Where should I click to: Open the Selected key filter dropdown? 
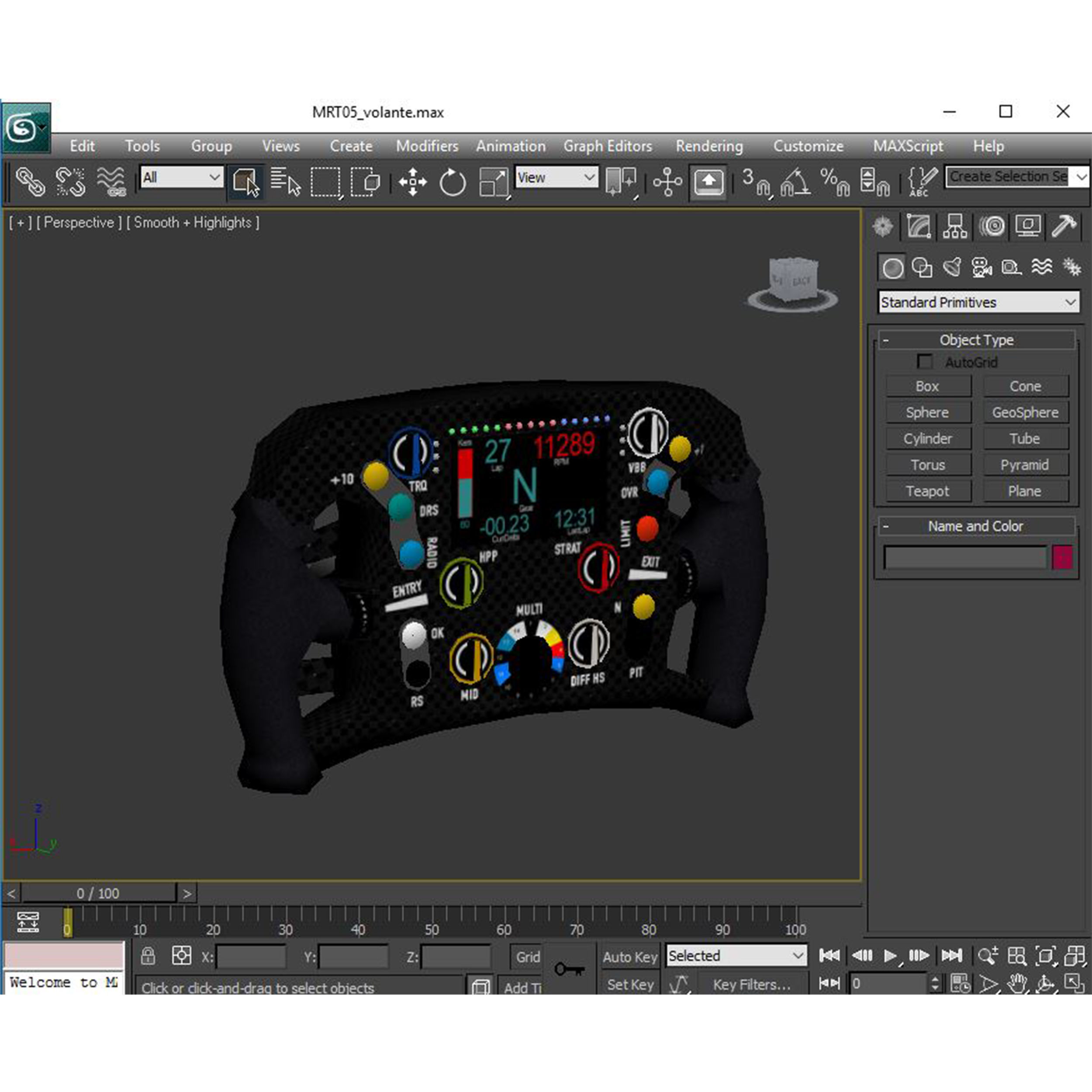click(x=736, y=956)
